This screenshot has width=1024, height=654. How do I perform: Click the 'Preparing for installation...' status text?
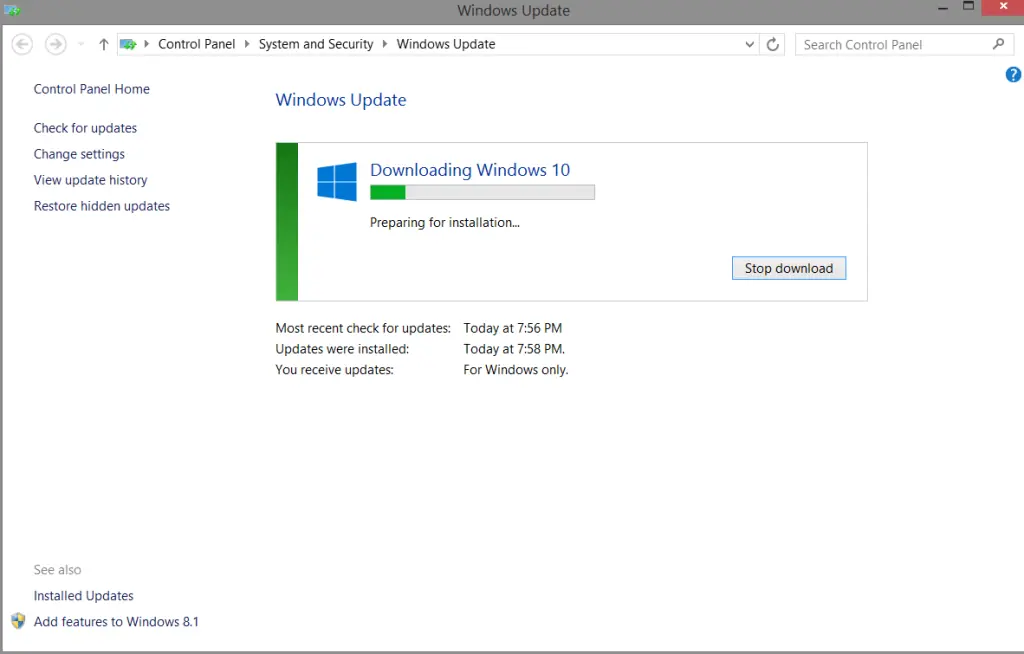click(x=445, y=223)
